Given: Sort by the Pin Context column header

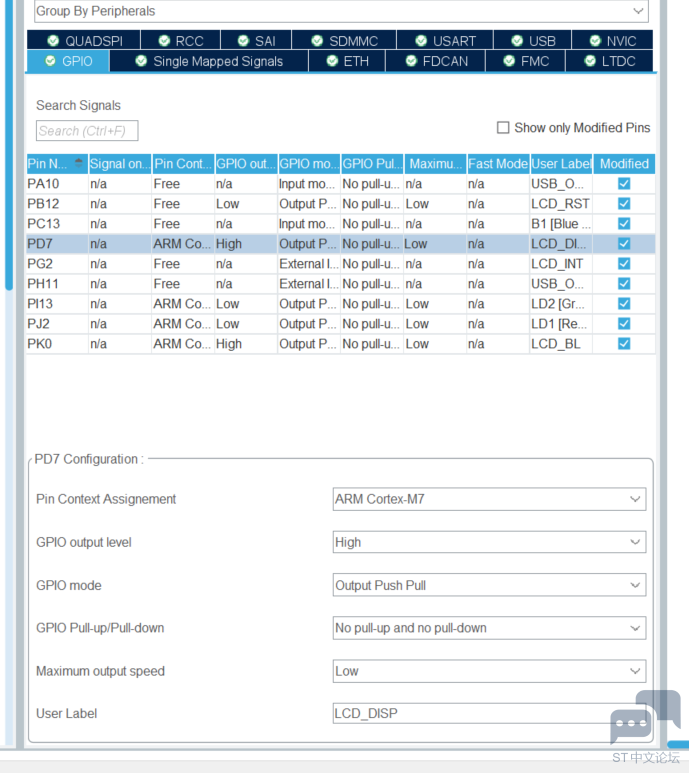Looking at the screenshot, I should pos(183,164).
